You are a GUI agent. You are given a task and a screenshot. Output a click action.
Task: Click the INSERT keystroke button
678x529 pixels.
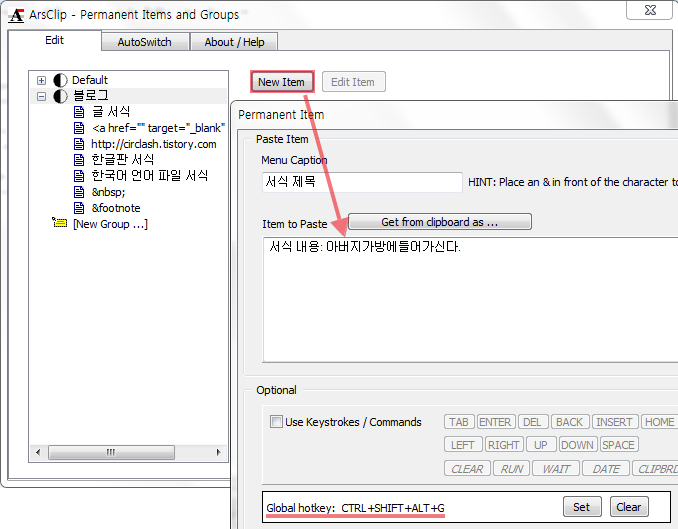[615, 422]
